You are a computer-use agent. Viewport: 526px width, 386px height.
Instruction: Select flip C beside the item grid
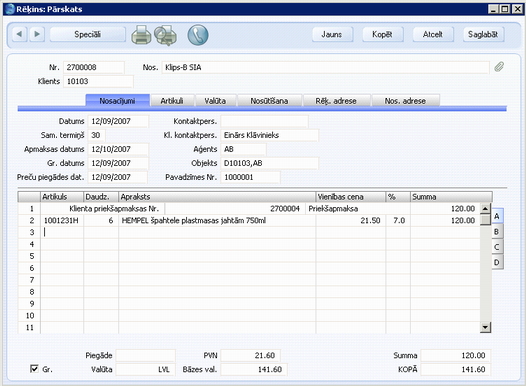pyautogui.click(x=496, y=247)
